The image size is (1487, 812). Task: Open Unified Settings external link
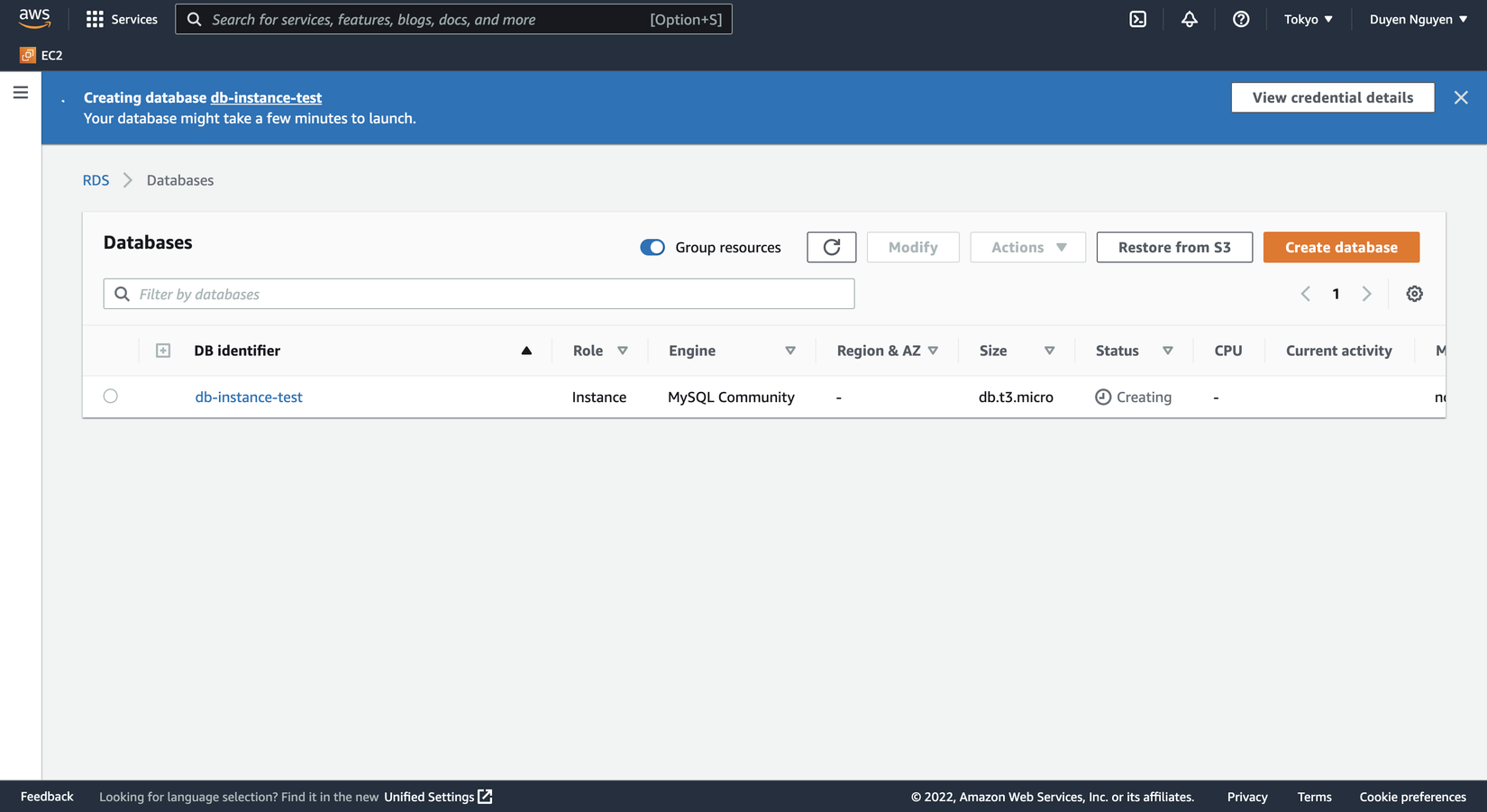click(x=438, y=797)
